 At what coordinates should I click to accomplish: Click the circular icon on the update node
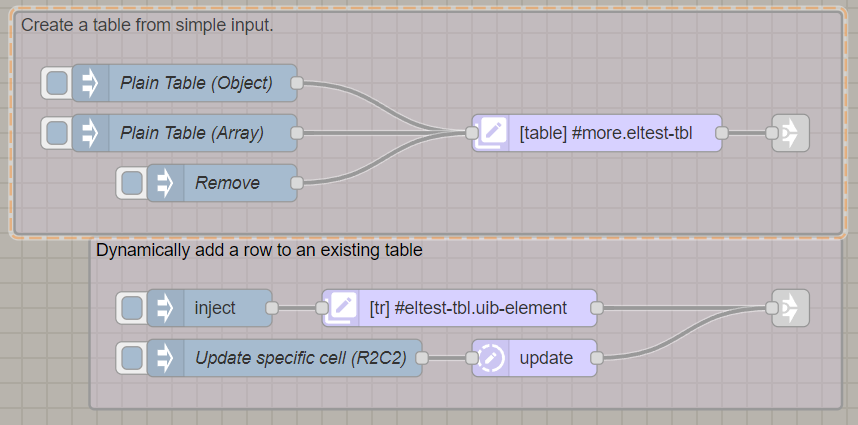click(491, 357)
